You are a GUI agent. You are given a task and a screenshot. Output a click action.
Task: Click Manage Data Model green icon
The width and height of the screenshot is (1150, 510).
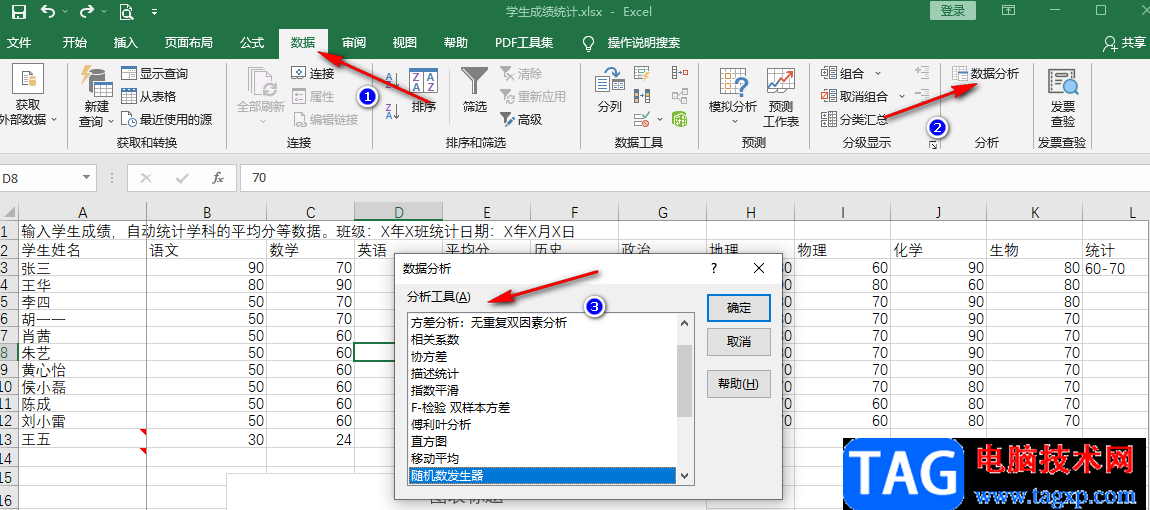[x=680, y=118]
